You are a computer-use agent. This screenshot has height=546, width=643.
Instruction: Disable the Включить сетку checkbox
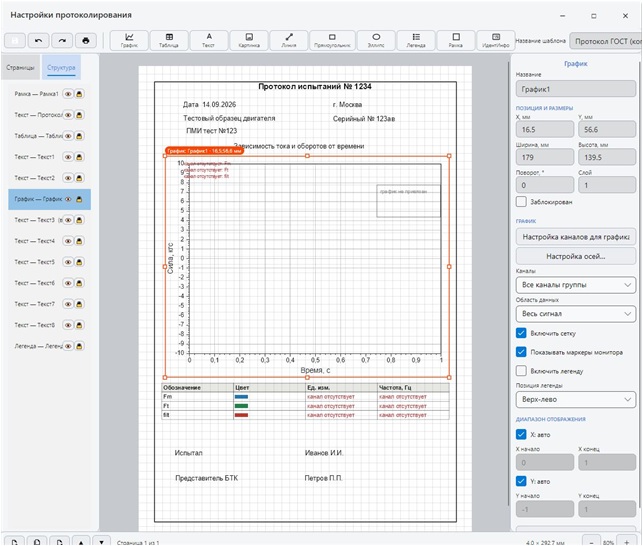[x=521, y=333]
